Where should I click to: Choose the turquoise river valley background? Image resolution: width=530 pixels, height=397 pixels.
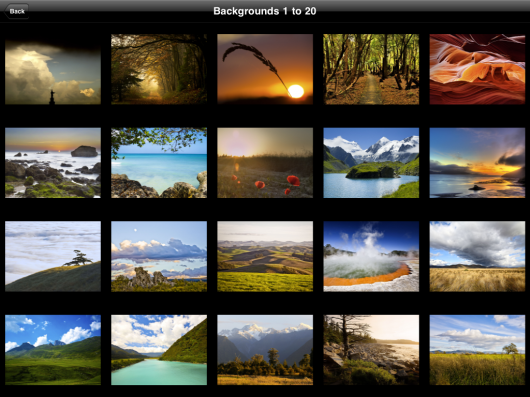click(x=159, y=350)
